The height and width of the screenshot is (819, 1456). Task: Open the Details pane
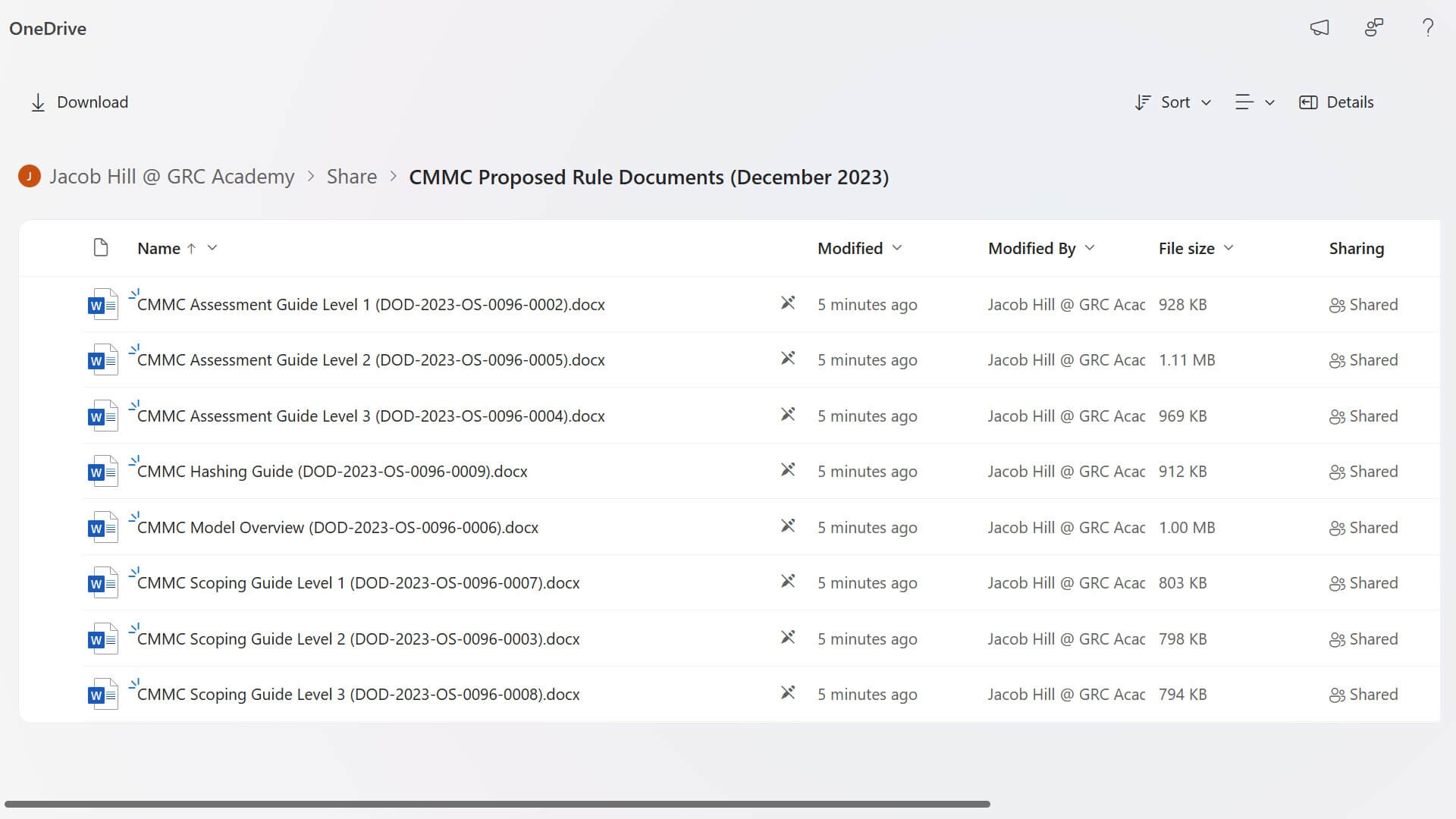pyautogui.click(x=1336, y=102)
